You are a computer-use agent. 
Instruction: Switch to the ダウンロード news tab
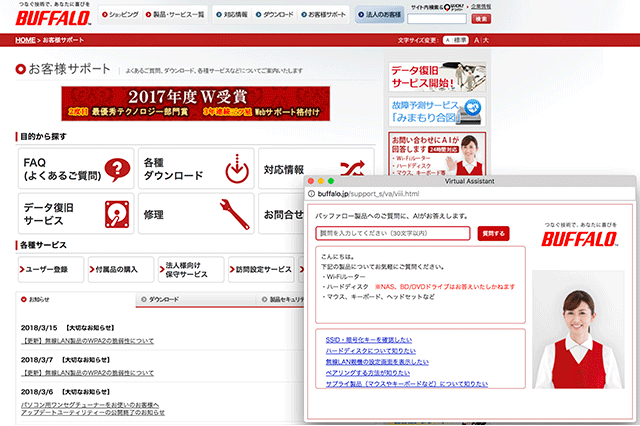click(x=161, y=299)
